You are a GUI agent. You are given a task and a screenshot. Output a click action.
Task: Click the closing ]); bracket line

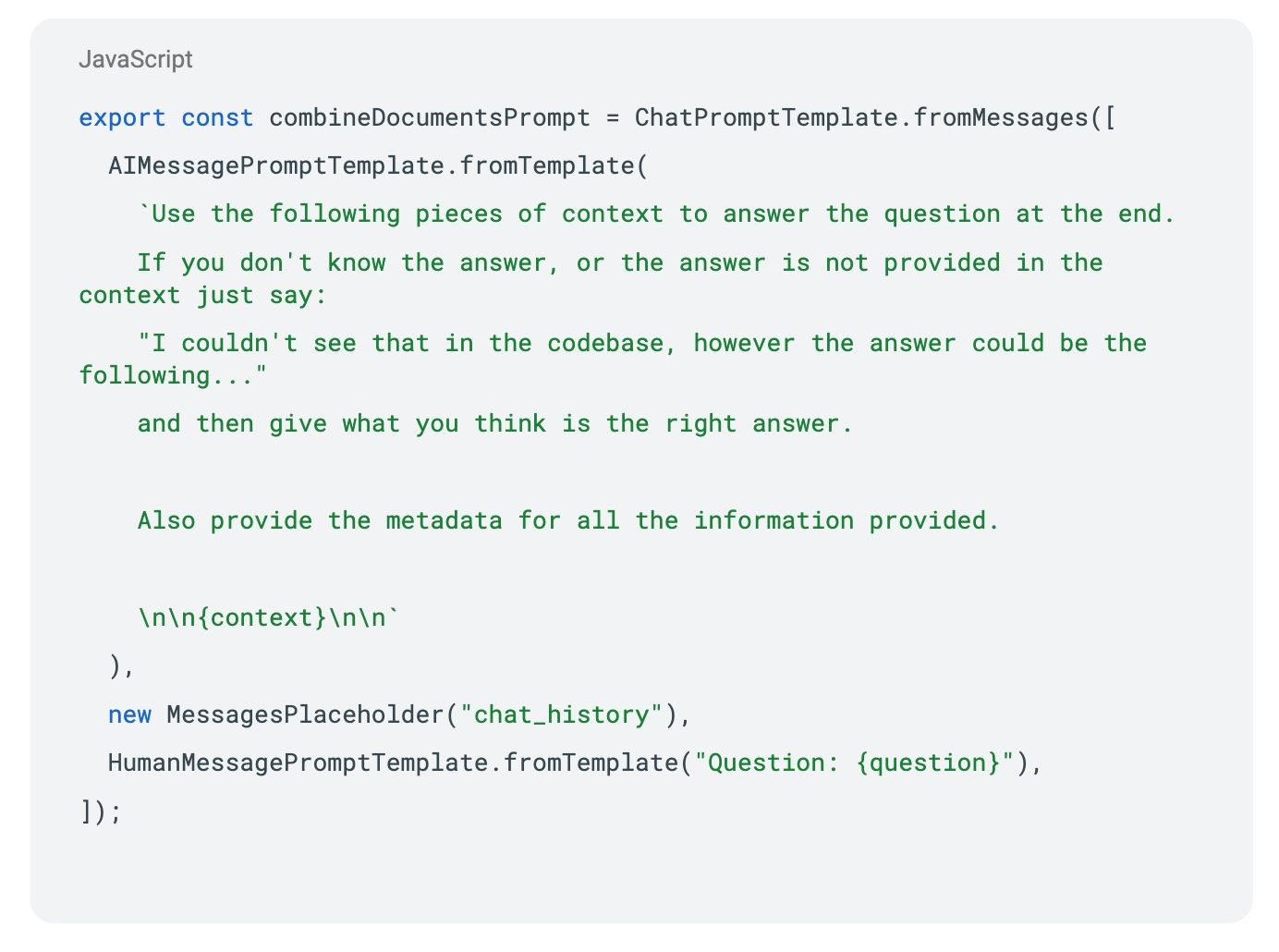[101, 812]
